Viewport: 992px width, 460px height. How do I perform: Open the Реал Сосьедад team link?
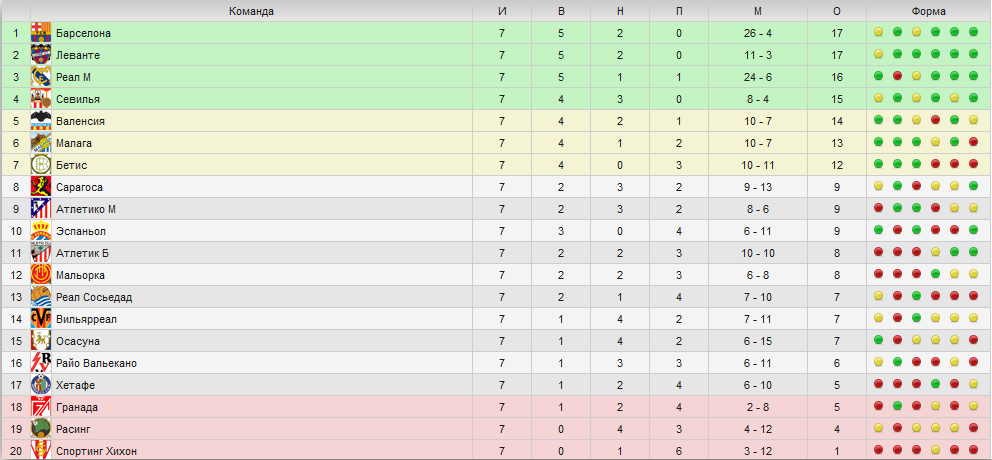94,297
